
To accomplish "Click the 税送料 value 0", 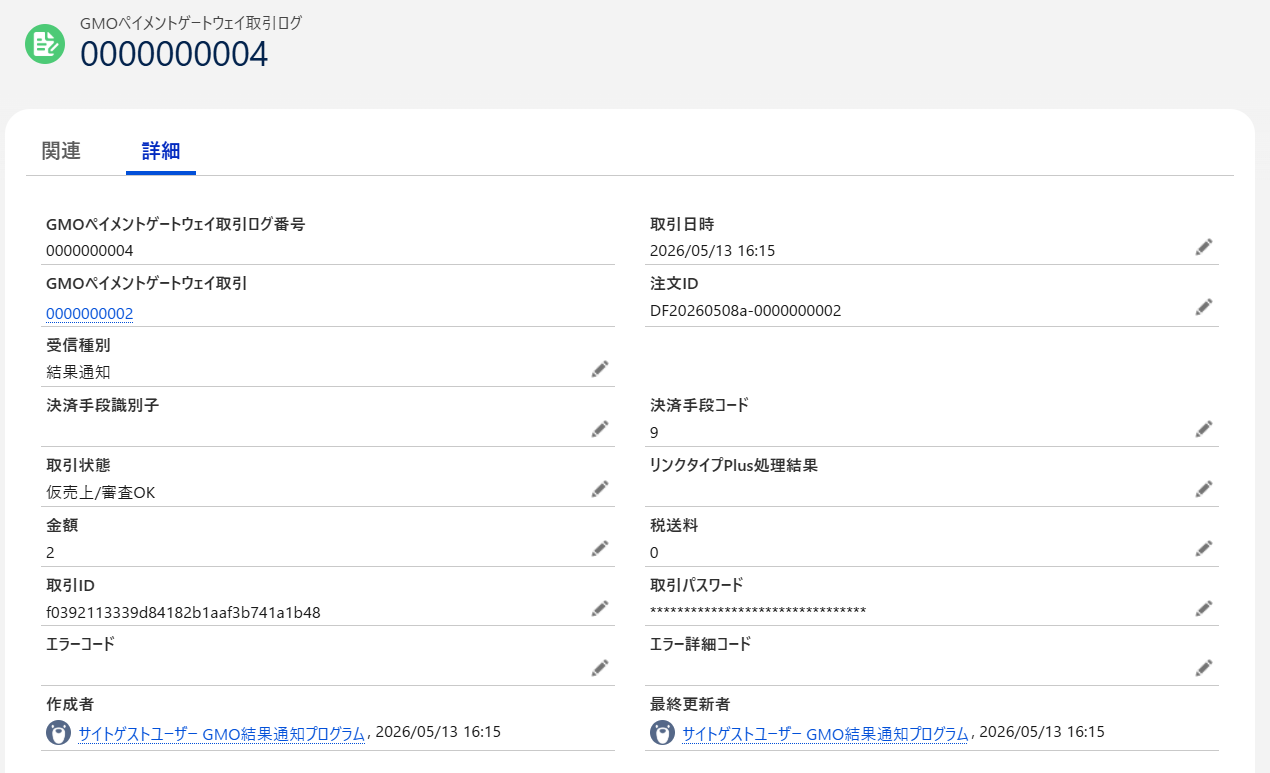I will point(654,552).
